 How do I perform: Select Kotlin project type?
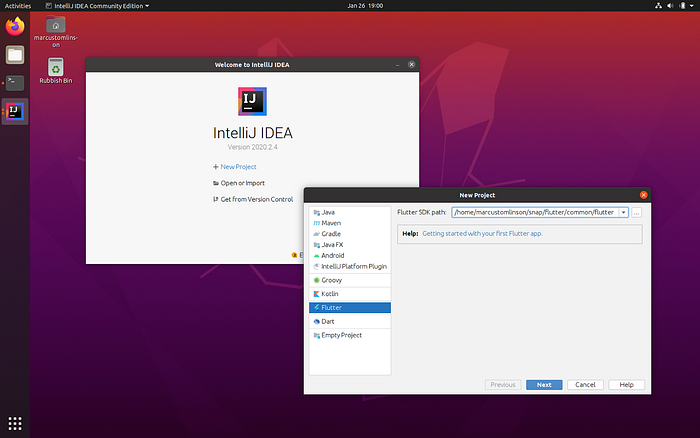[x=350, y=294]
